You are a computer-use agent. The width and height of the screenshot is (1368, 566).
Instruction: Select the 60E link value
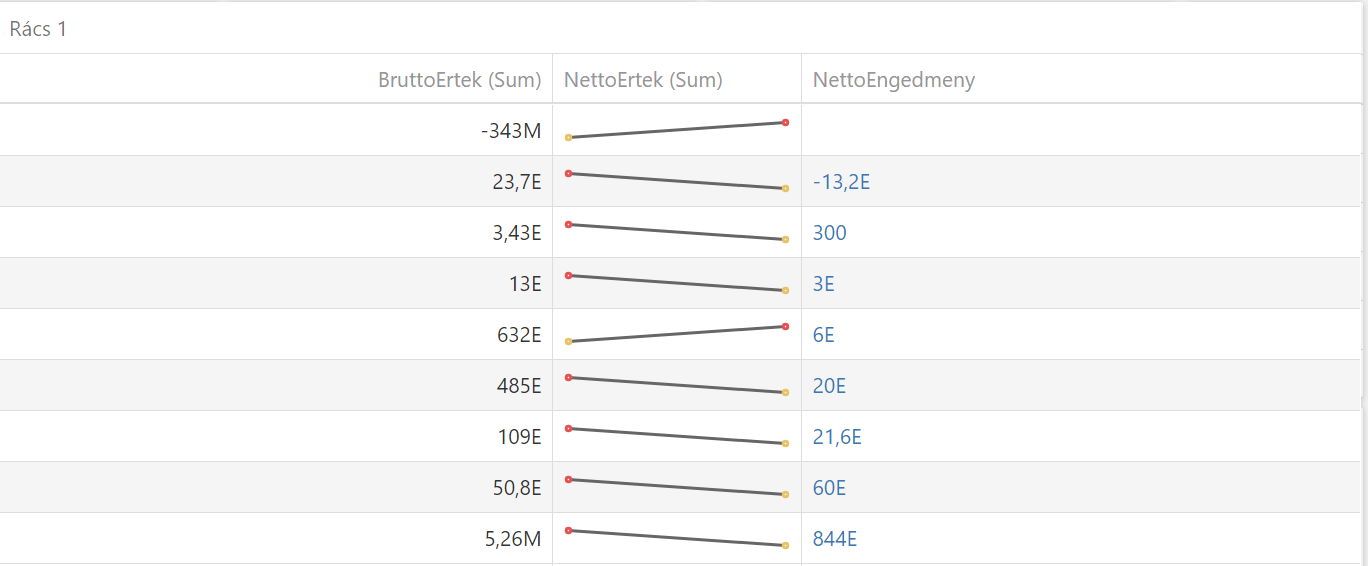(x=829, y=488)
